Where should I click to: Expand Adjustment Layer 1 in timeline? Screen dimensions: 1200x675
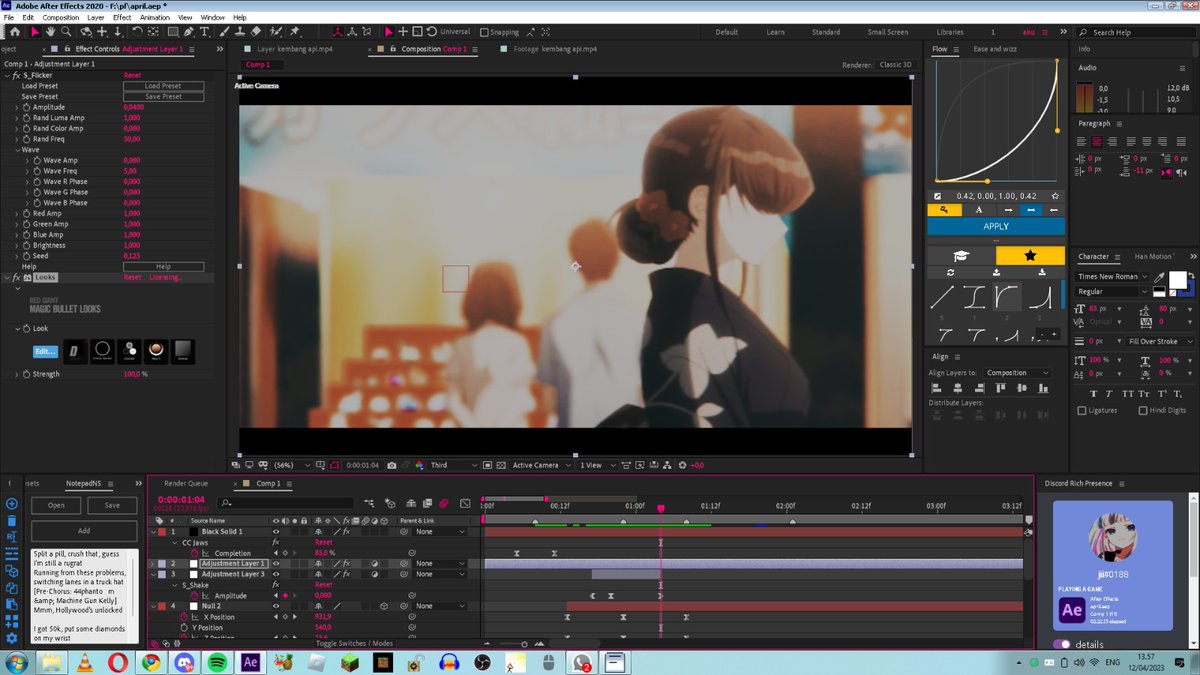coord(152,564)
